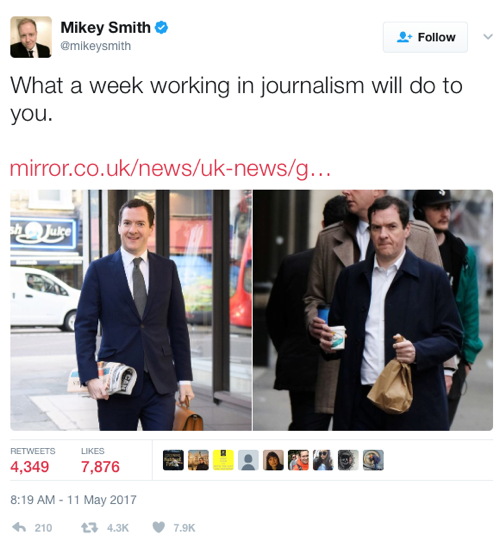Click the reply arrow icon
The width and height of the screenshot is (500, 542).
(19, 527)
